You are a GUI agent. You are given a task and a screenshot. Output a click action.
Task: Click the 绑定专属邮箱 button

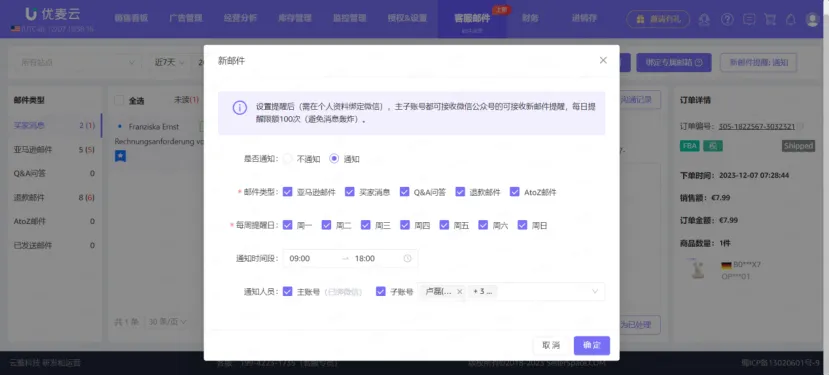[674, 62]
